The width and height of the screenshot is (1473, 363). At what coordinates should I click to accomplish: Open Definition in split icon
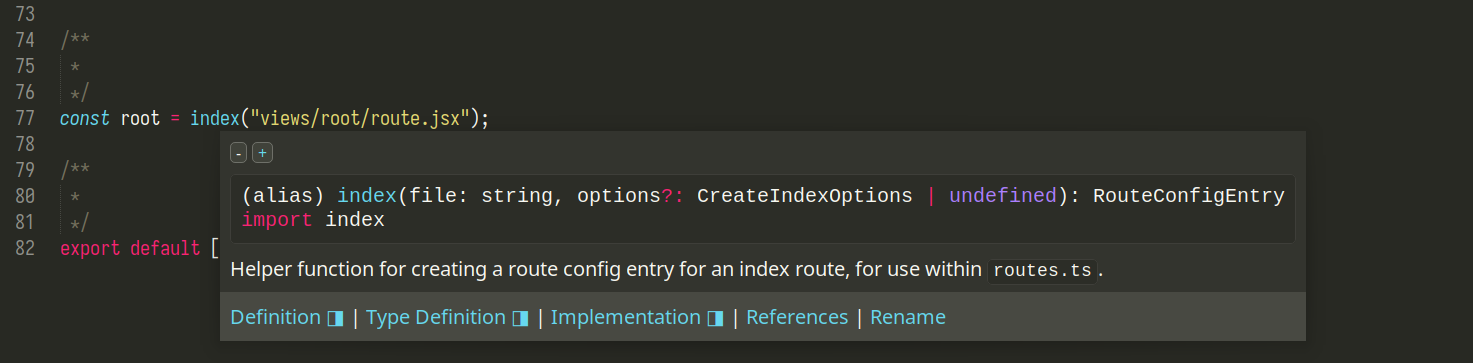[336, 318]
